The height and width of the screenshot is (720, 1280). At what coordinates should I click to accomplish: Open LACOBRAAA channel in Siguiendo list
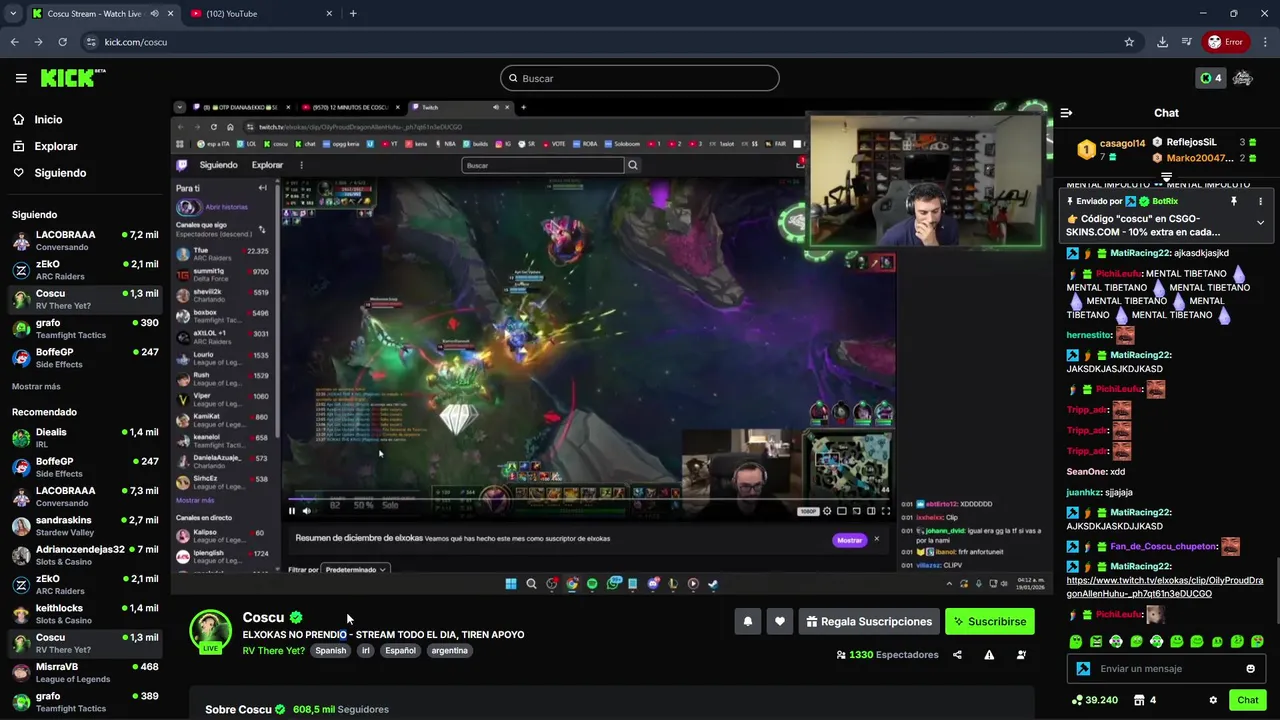84,241
